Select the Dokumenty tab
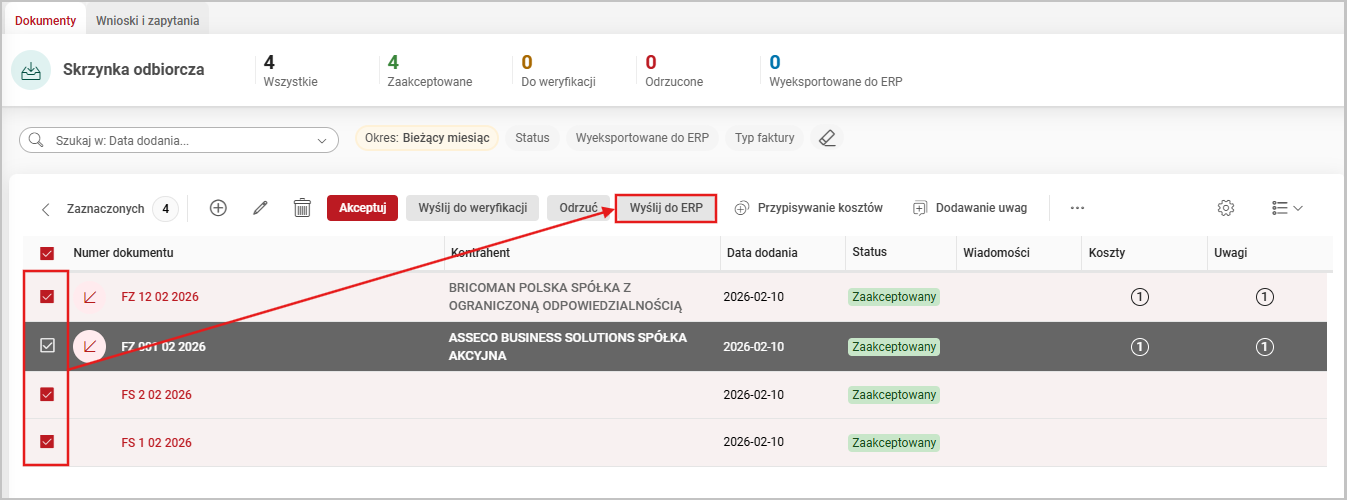Image resolution: width=1347 pixels, height=500 pixels. point(45,20)
